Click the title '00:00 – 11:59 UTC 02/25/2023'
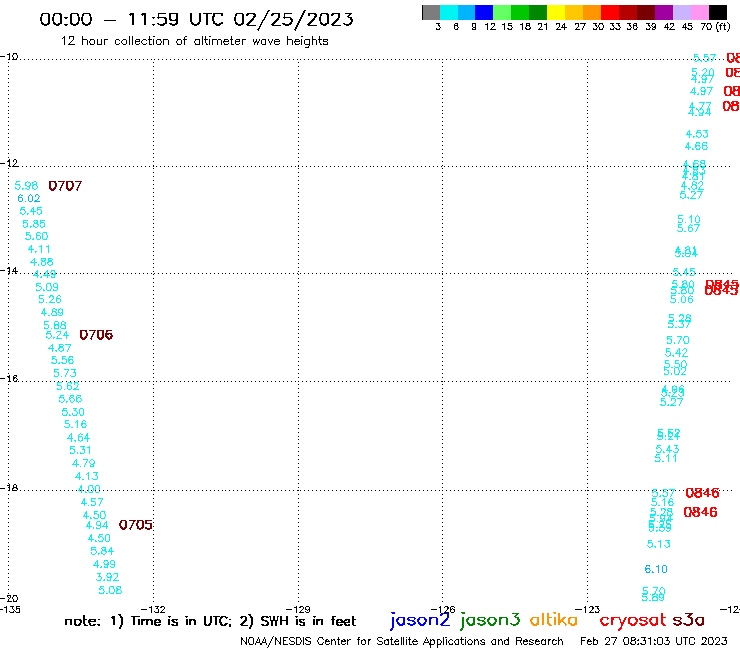740x650 pixels. (x=196, y=19)
